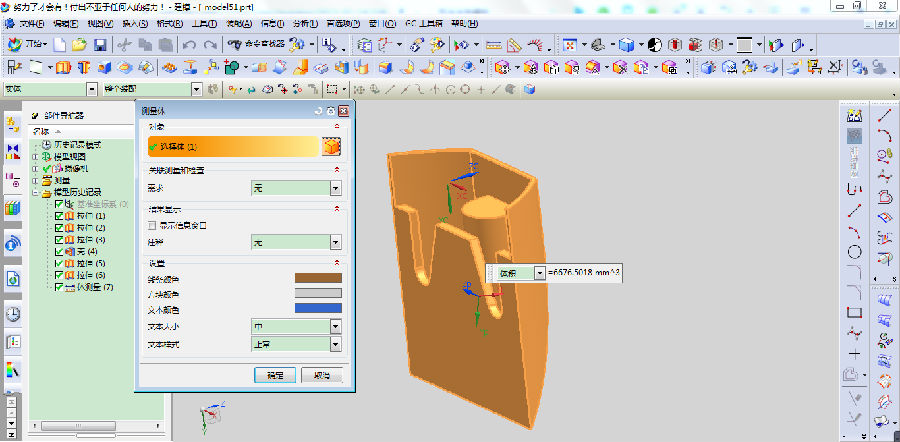Image resolution: width=900 pixels, height=442 pixels.
Task: Open the 编辑(E) Edit menu
Action: [65, 23]
